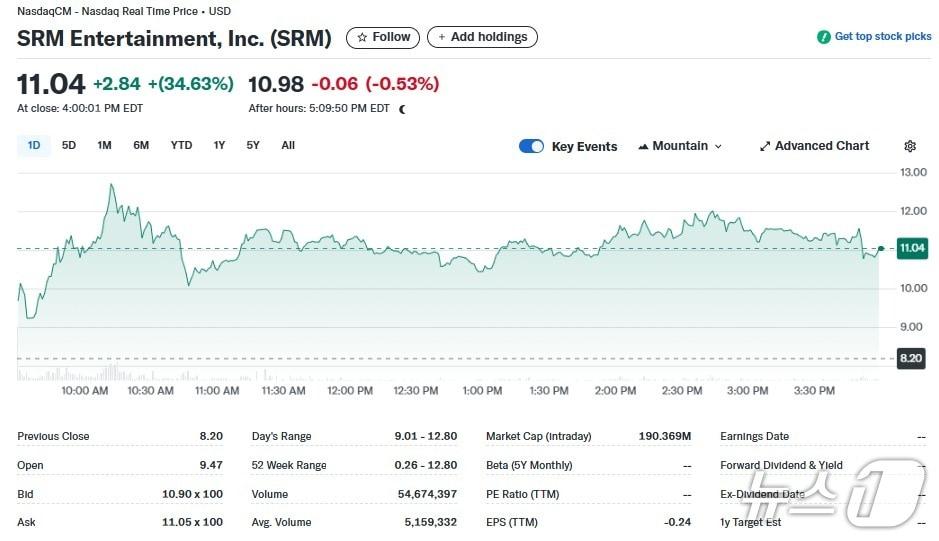
Task: Show the 6M chart range
Action: coord(141,145)
